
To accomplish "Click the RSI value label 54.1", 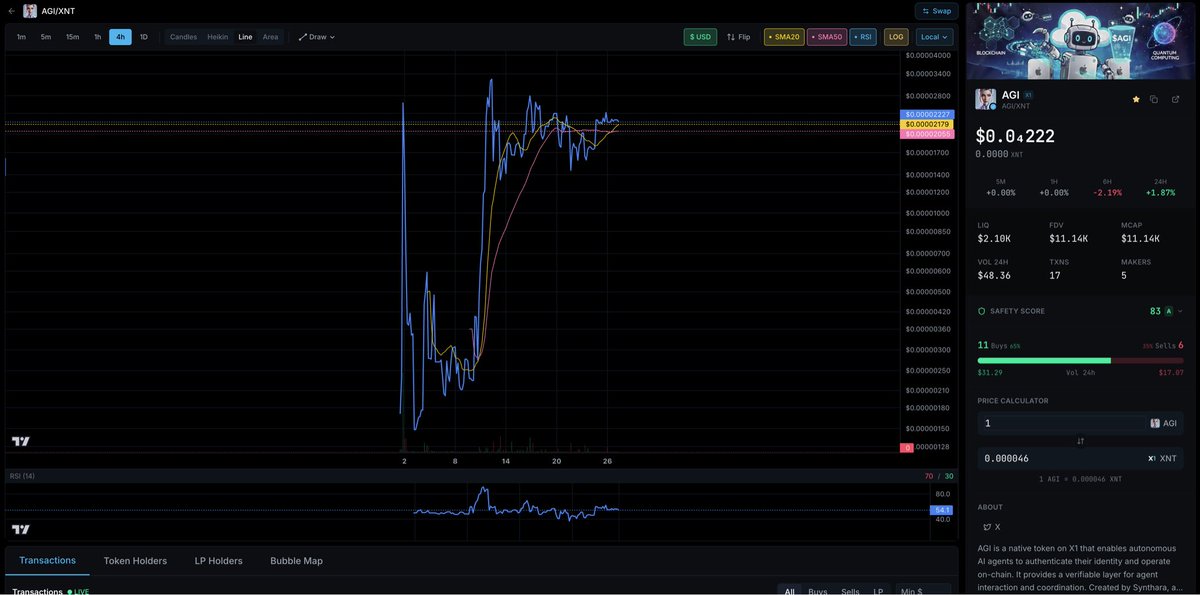I will point(941,510).
